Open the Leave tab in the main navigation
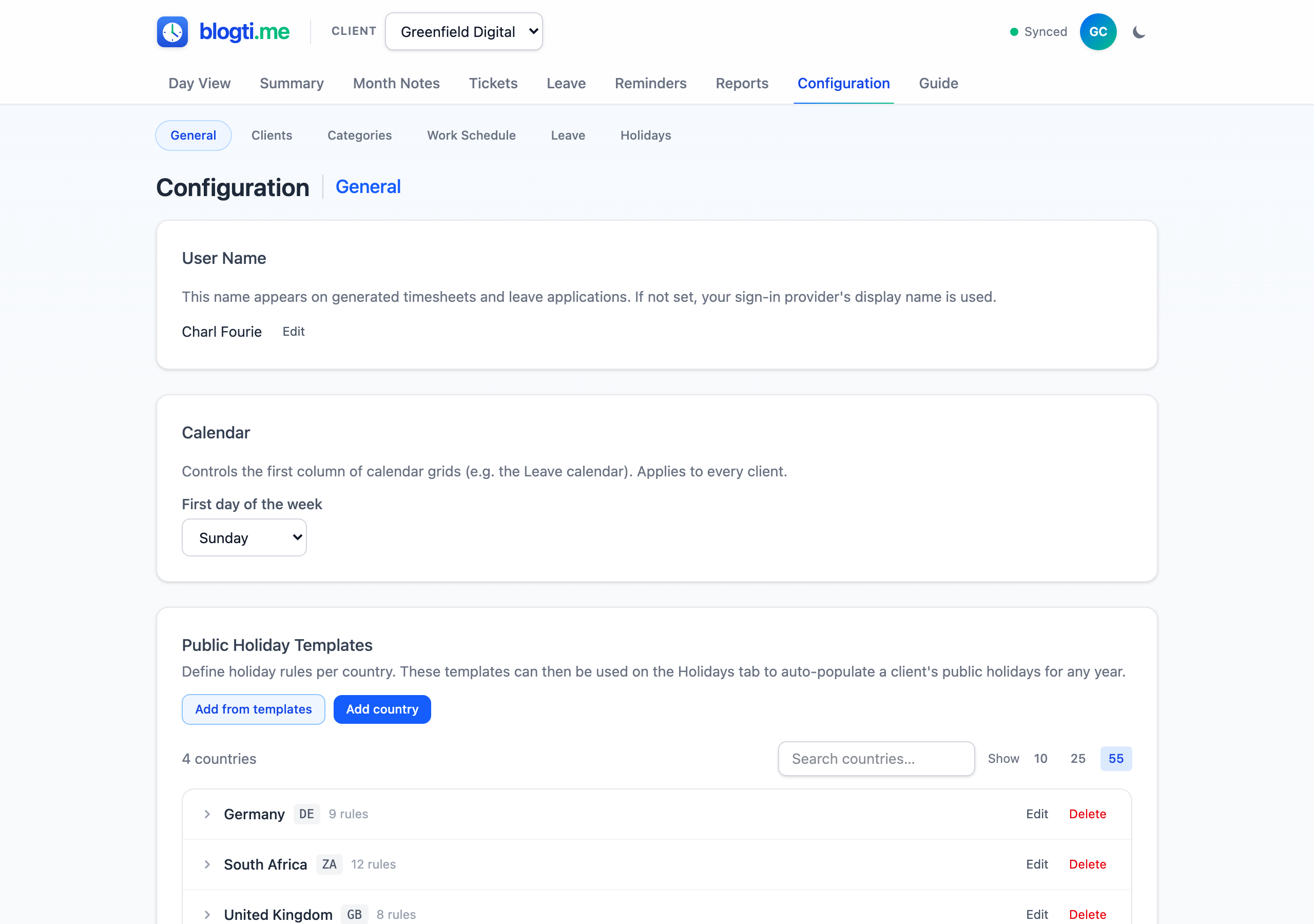The image size is (1314, 924). [566, 84]
